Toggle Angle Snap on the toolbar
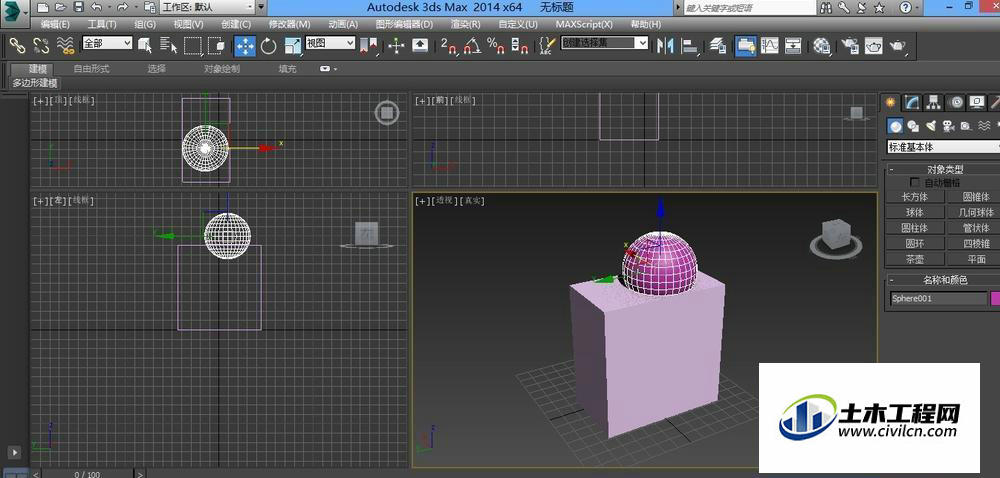 click(x=473, y=45)
